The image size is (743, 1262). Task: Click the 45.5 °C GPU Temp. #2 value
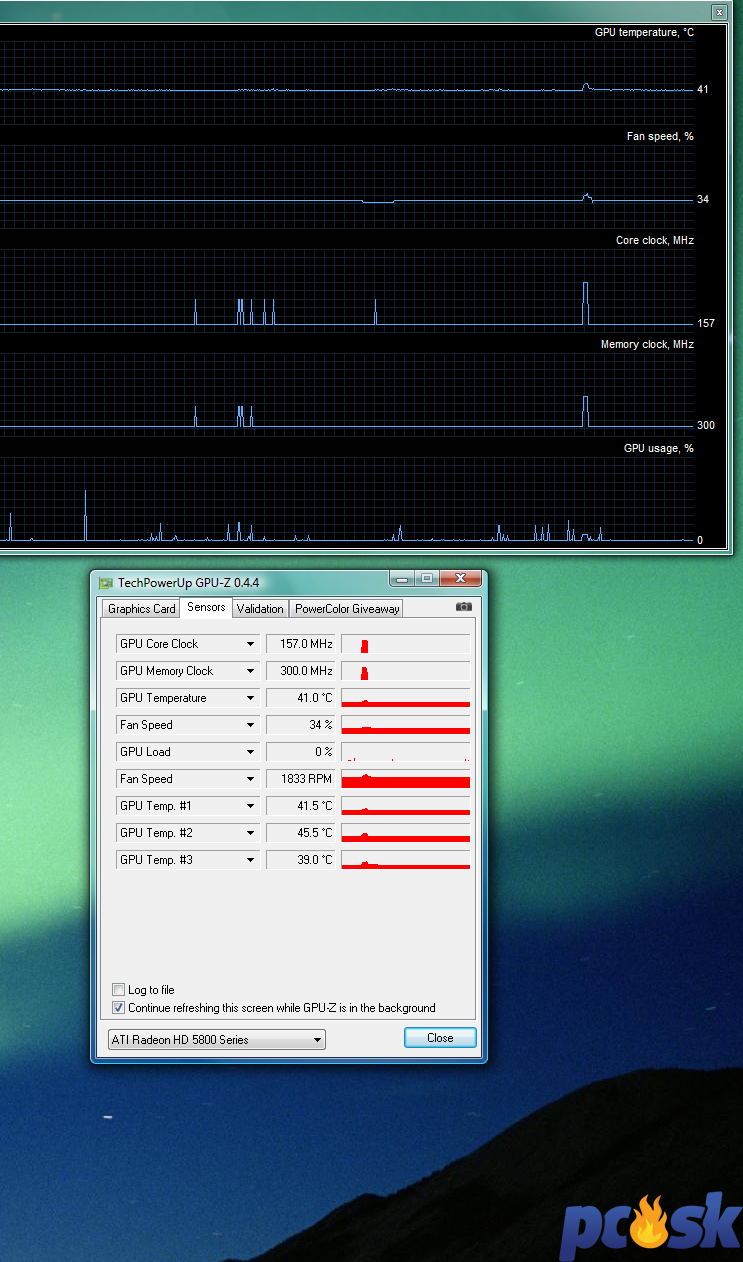point(301,833)
